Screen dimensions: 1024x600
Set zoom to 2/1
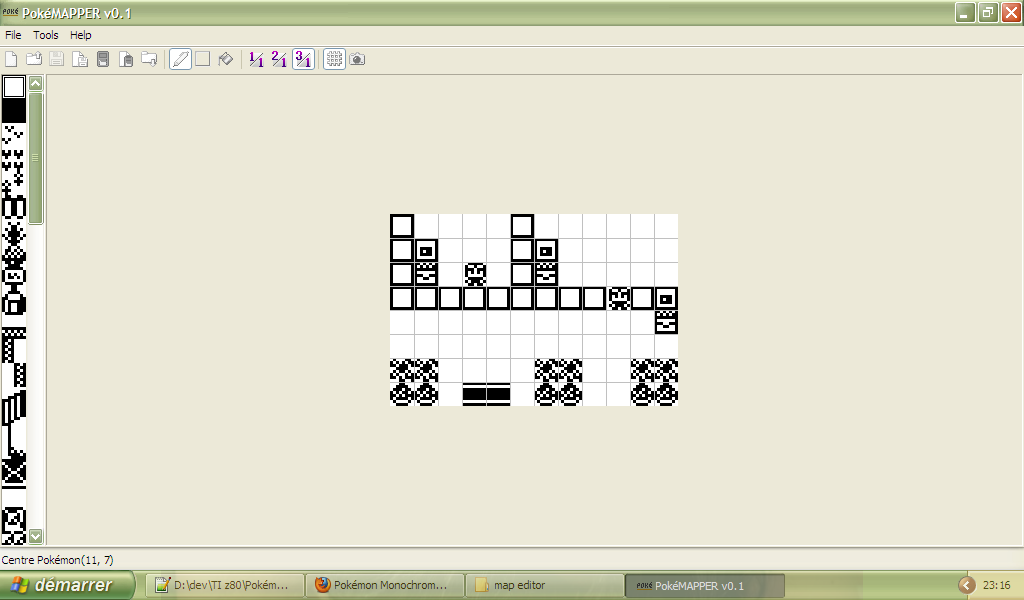click(x=279, y=59)
